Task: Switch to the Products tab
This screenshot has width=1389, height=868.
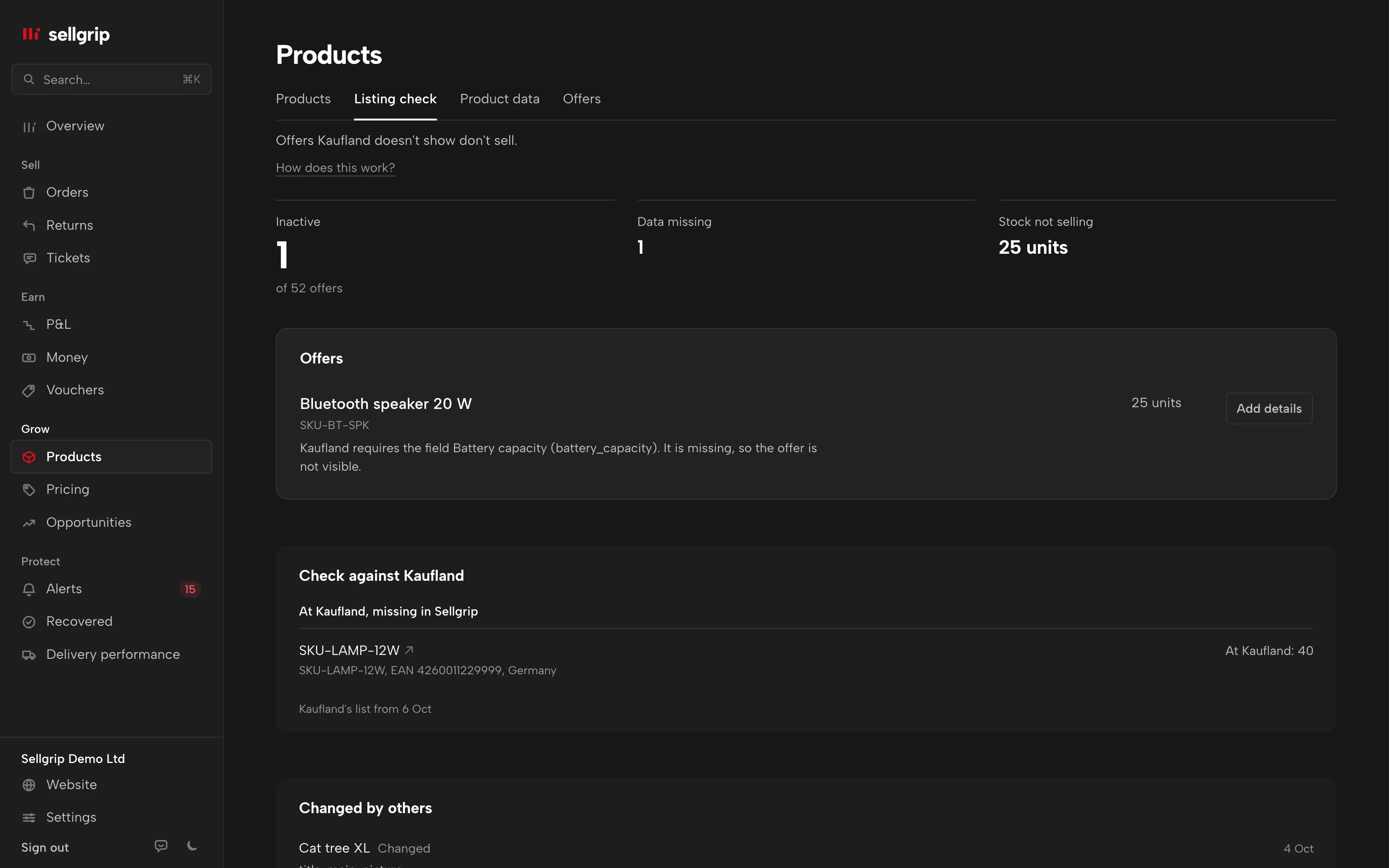Action: [x=303, y=99]
